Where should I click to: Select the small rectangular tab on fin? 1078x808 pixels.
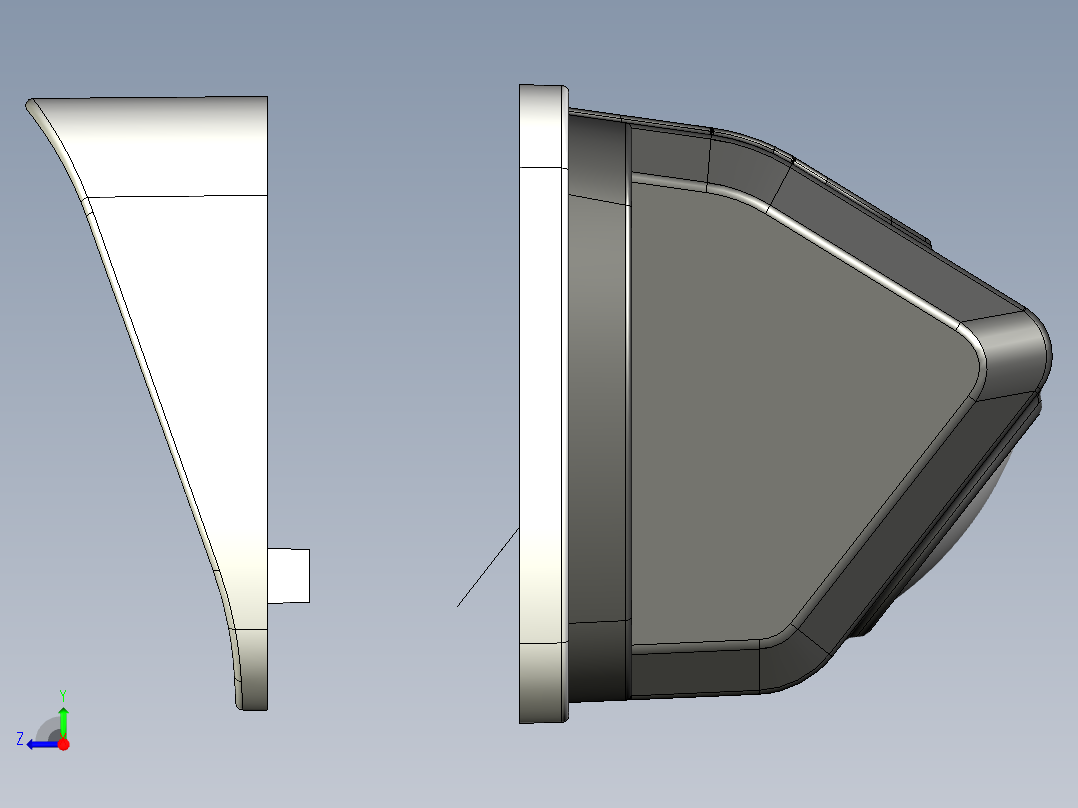click(289, 576)
